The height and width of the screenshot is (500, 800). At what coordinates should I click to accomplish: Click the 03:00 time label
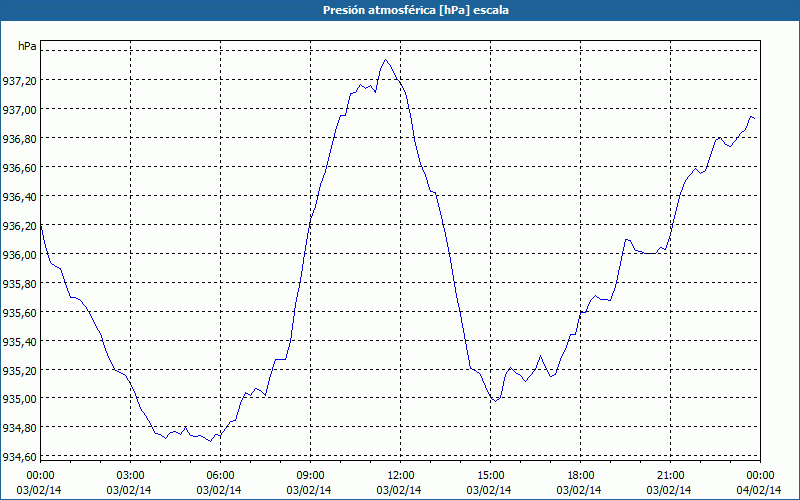pos(131,476)
